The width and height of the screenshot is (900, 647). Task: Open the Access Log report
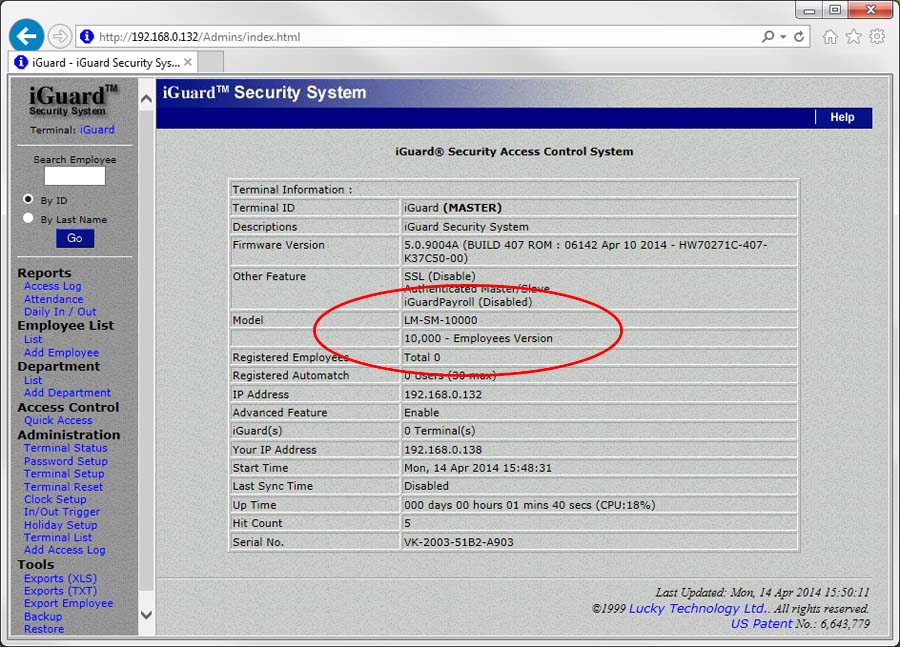[x=52, y=286]
